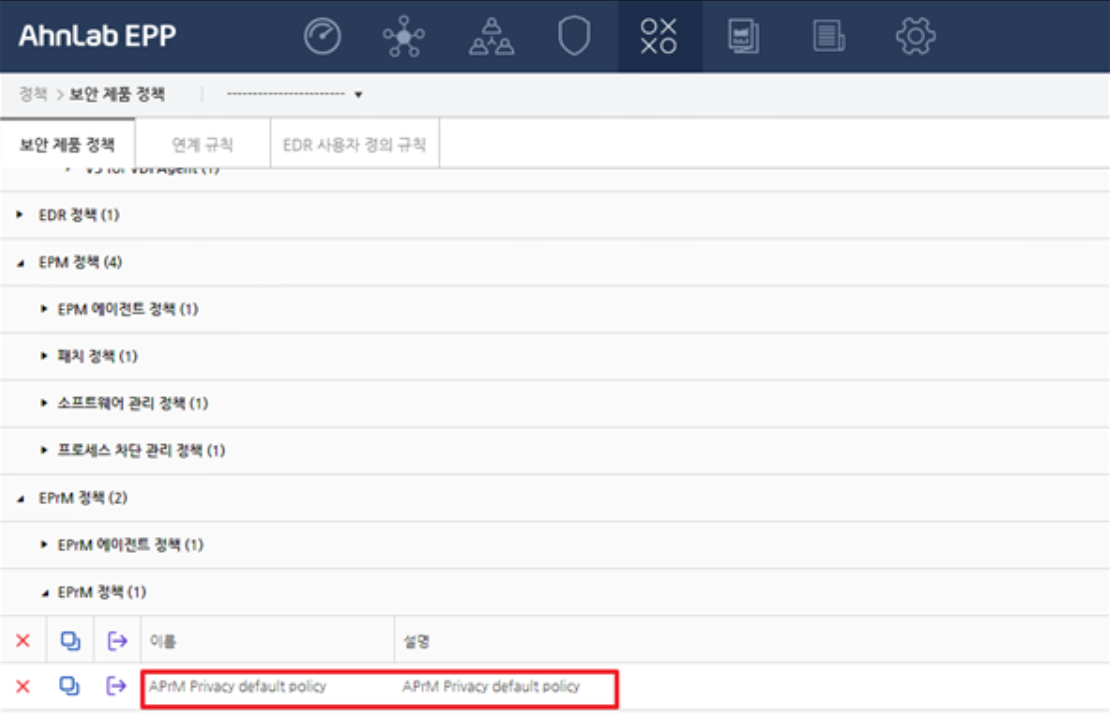Open the log document icon

(x=829, y=36)
